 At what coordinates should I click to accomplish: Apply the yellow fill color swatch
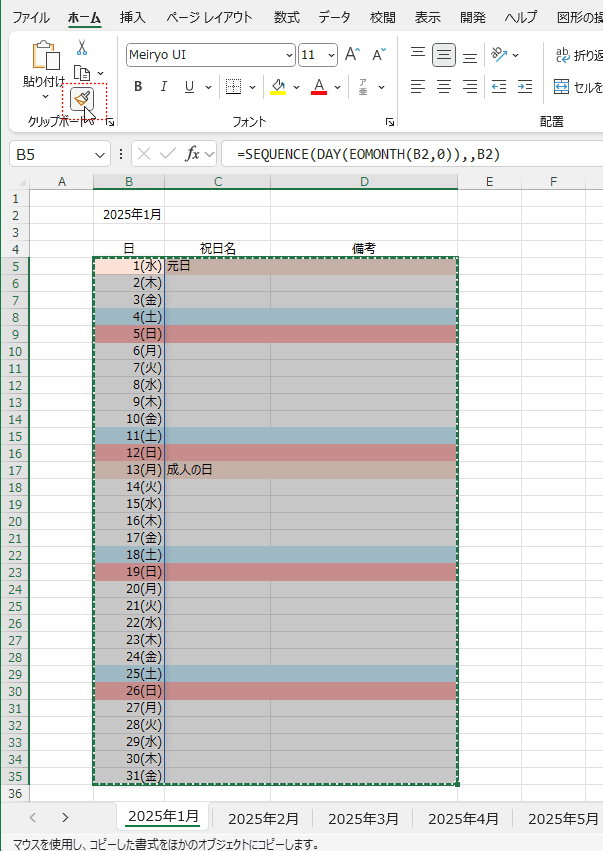[x=278, y=87]
